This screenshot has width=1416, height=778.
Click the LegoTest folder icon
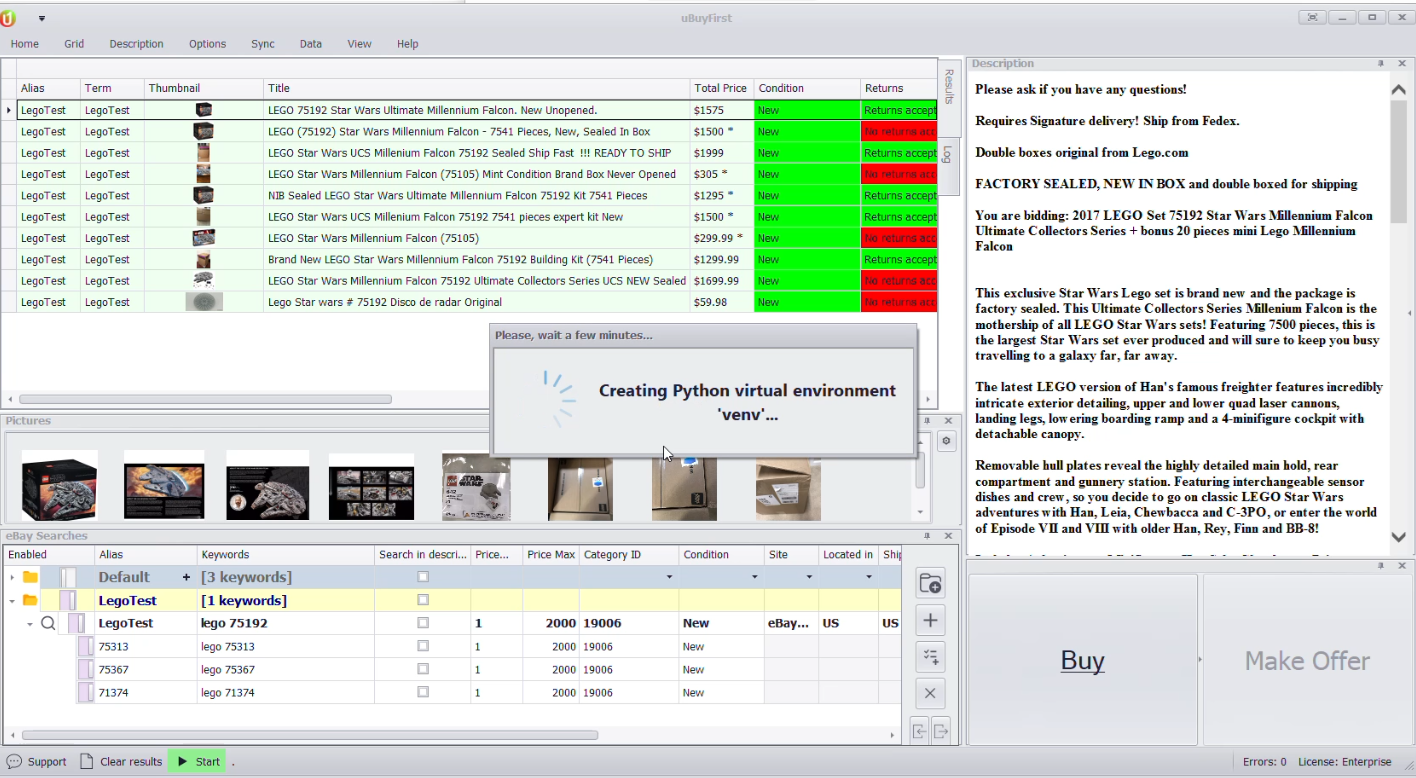coord(30,600)
